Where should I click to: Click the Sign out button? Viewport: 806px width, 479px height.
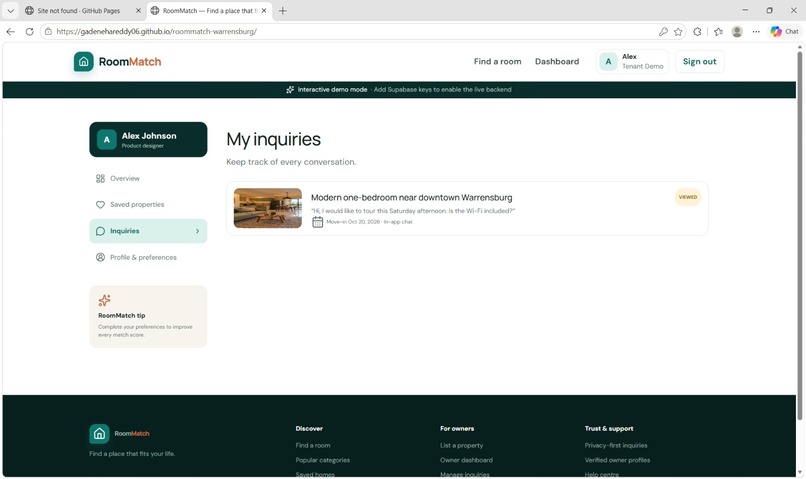pyautogui.click(x=700, y=62)
